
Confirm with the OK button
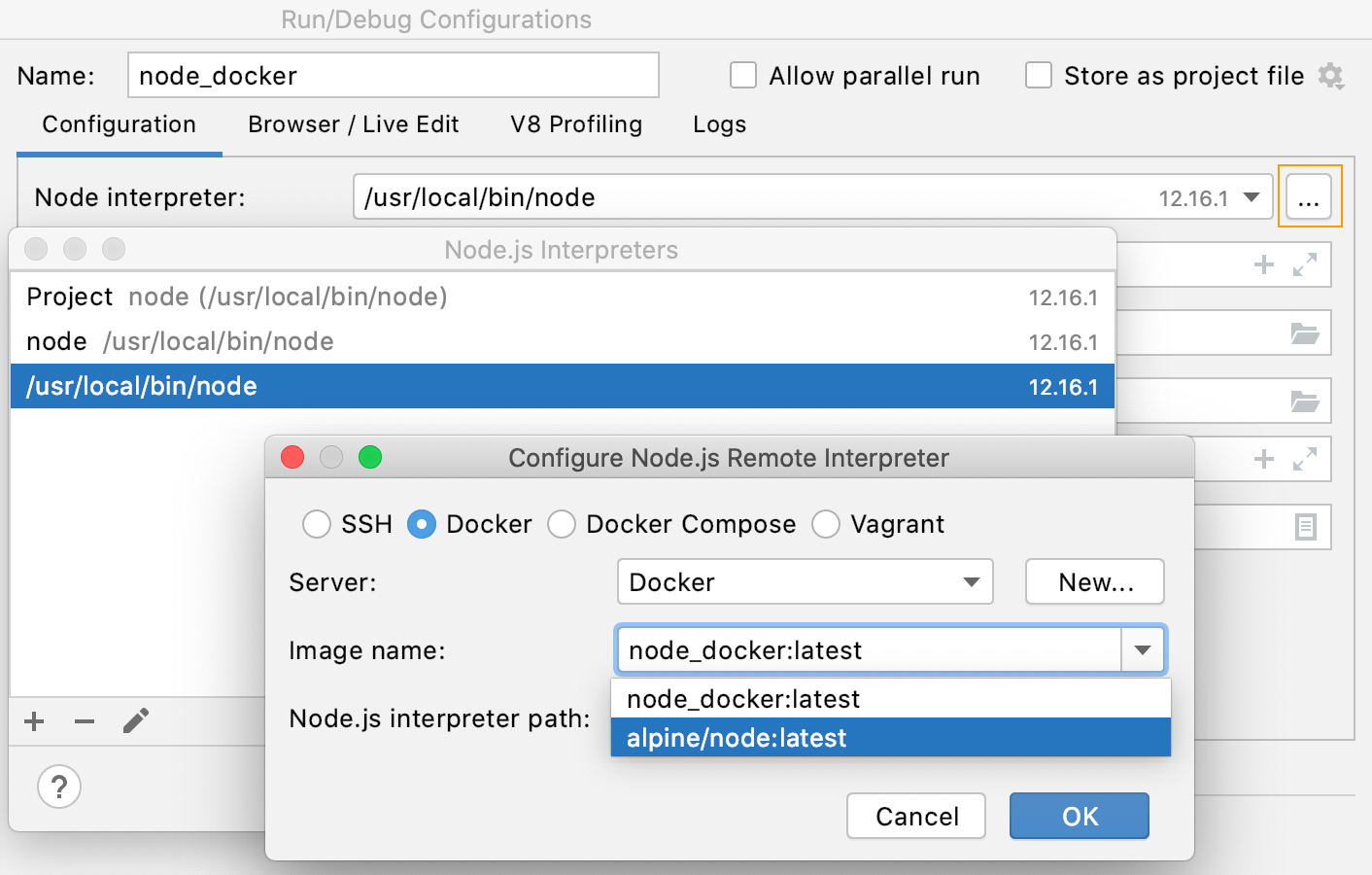click(1080, 816)
